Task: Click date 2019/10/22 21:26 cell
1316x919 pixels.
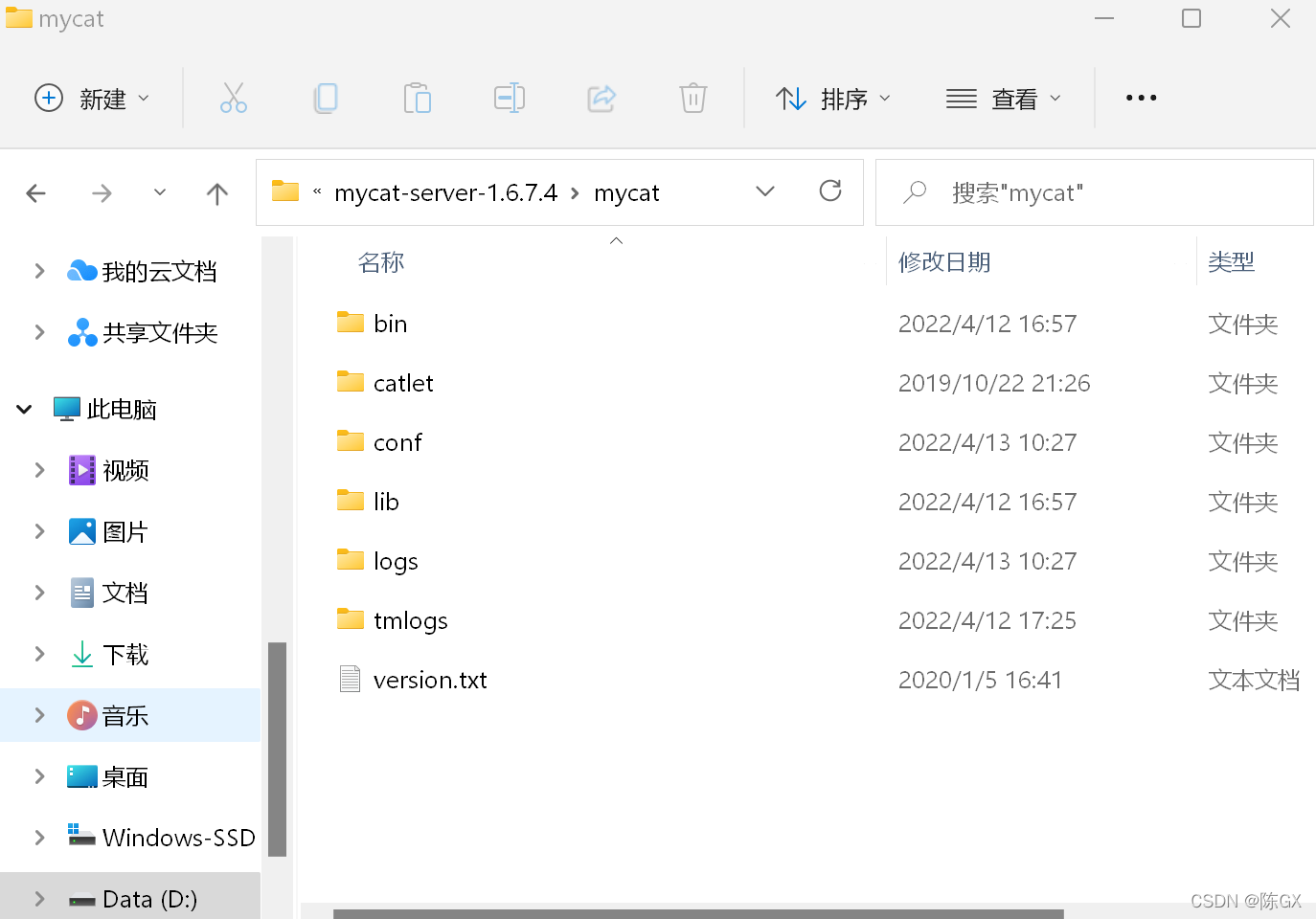Action: [x=994, y=383]
